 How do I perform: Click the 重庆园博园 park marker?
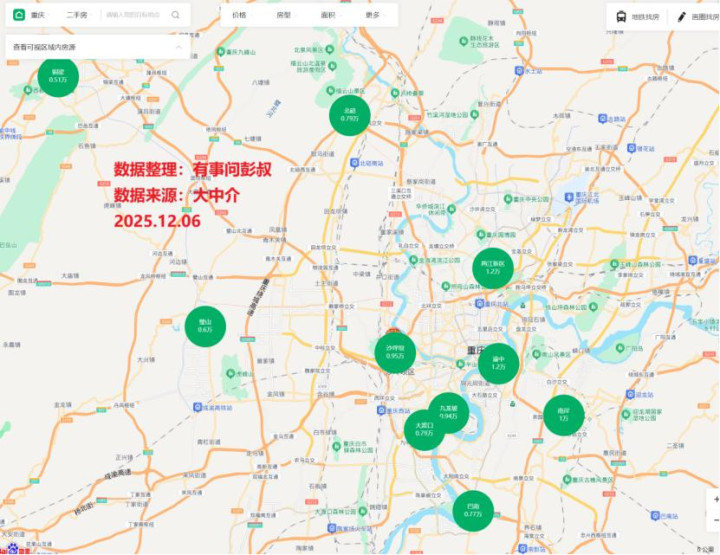(x=481, y=234)
